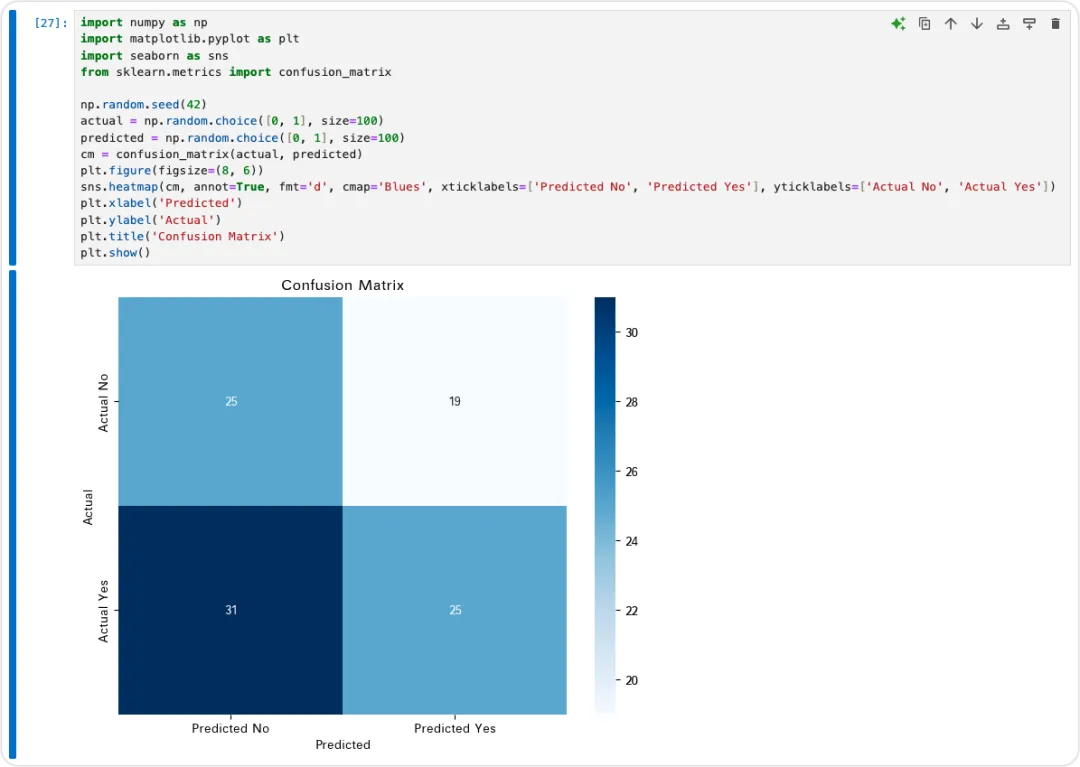Click the colorbar tick label 26
The width and height of the screenshot is (1080, 767).
click(632, 472)
